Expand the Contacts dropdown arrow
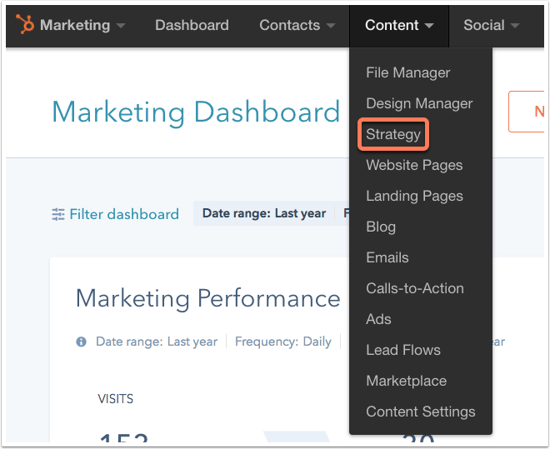The width and height of the screenshot is (550, 449). pos(331,26)
